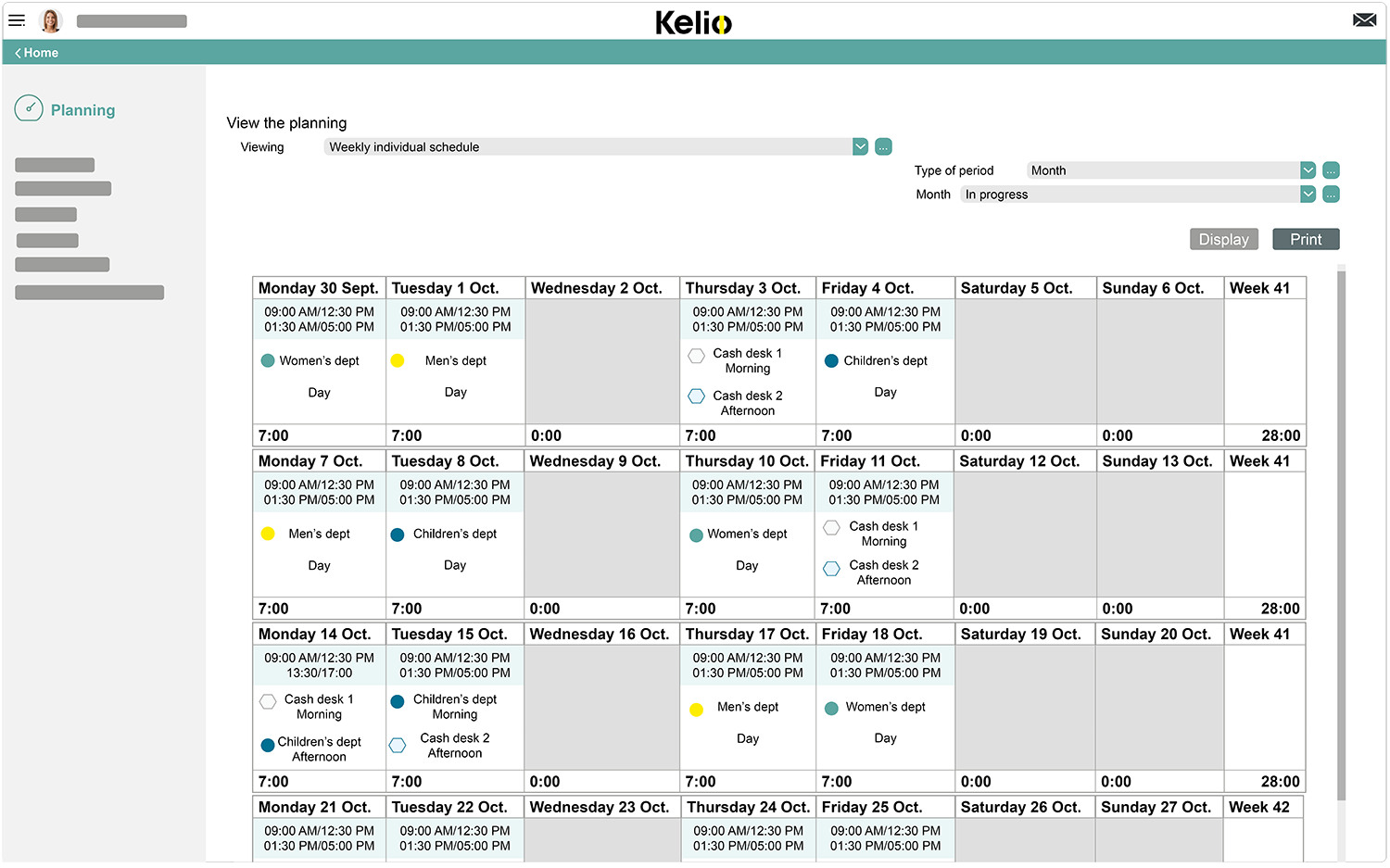
Task: Click the yellow Men's dept color dot on Tuesday 1 Oct
Action: click(398, 360)
